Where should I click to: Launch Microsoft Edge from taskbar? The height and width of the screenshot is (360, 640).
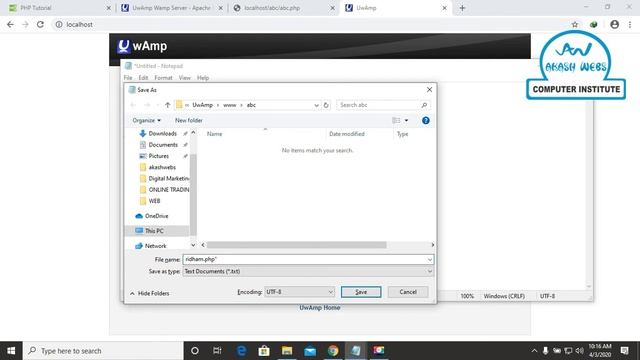point(241,351)
